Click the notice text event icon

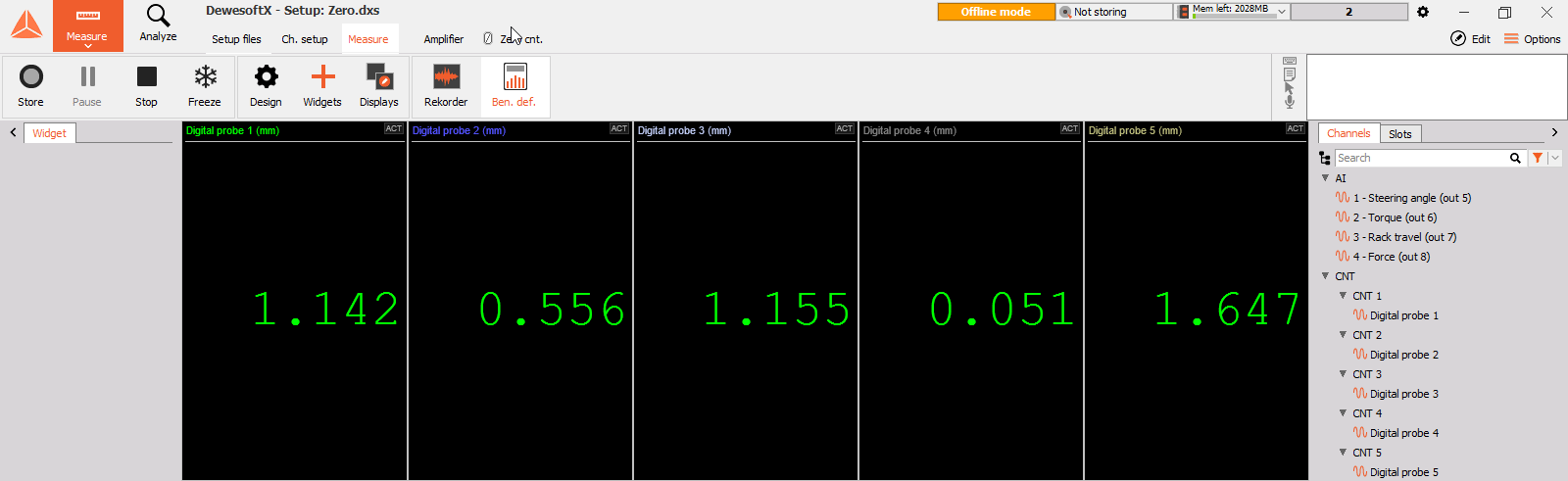[1290, 74]
